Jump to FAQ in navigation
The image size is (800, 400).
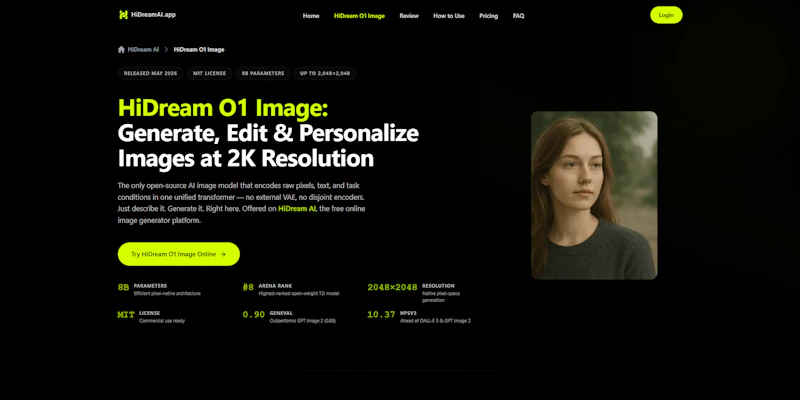pyautogui.click(x=518, y=16)
